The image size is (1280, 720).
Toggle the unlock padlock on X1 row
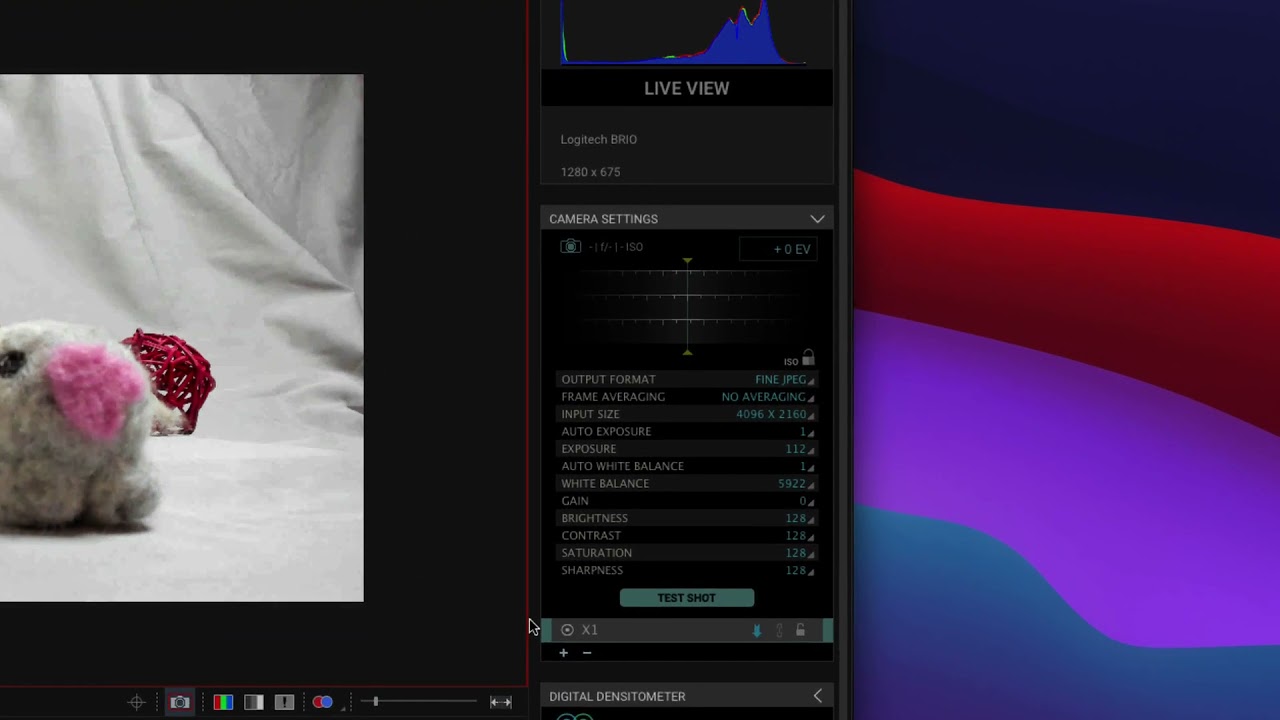pos(800,630)
